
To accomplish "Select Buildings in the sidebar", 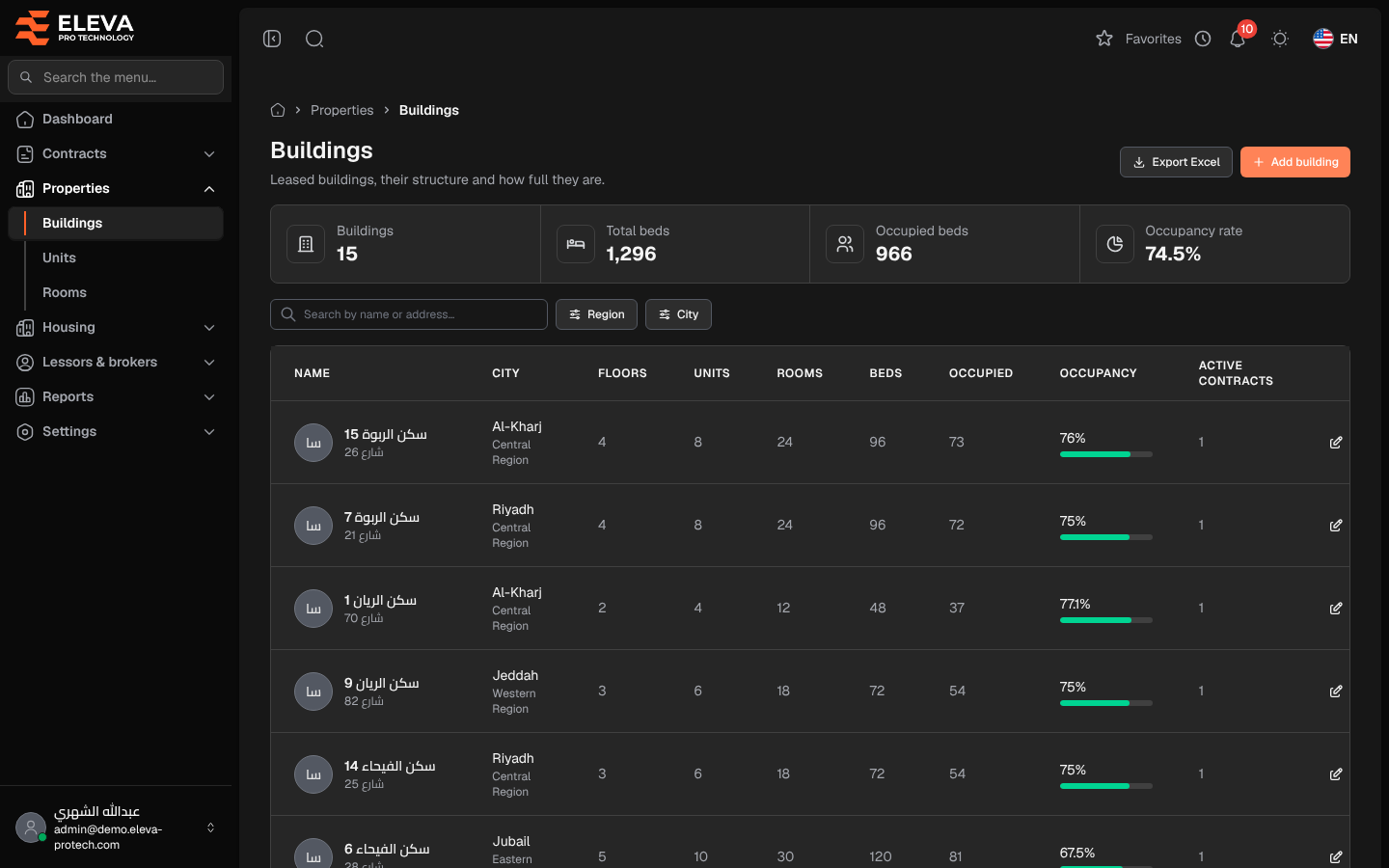I will point(116,223).
